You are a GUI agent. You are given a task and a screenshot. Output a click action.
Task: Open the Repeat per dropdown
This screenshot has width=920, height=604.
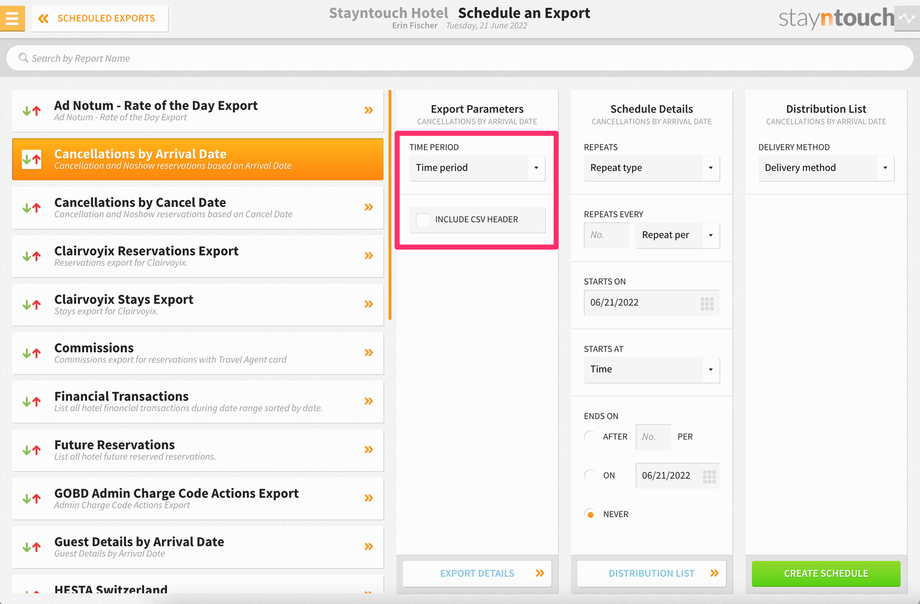tap(678, 235)
